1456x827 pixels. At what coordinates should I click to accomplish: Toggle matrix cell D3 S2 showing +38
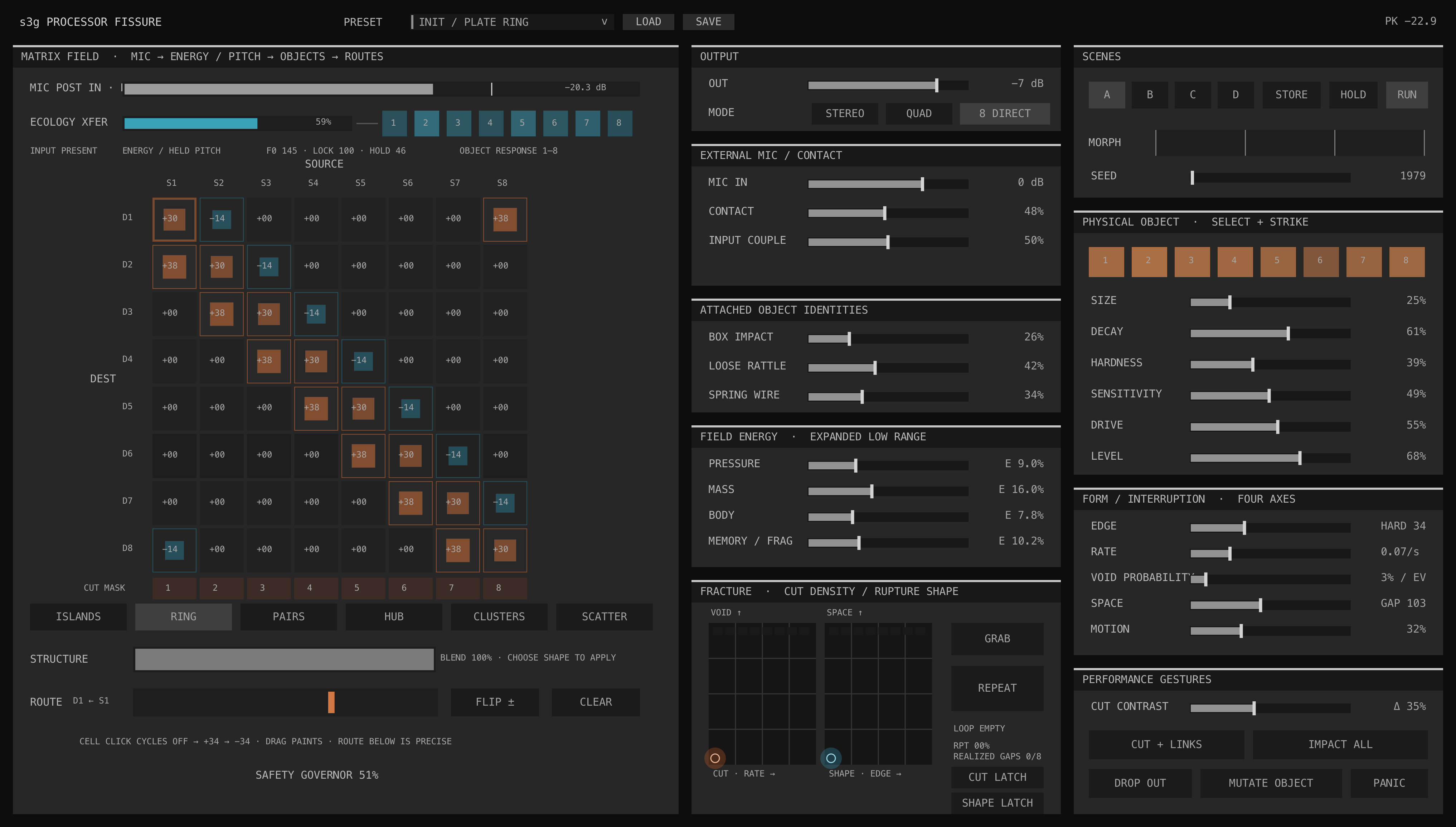click(222, 314)
